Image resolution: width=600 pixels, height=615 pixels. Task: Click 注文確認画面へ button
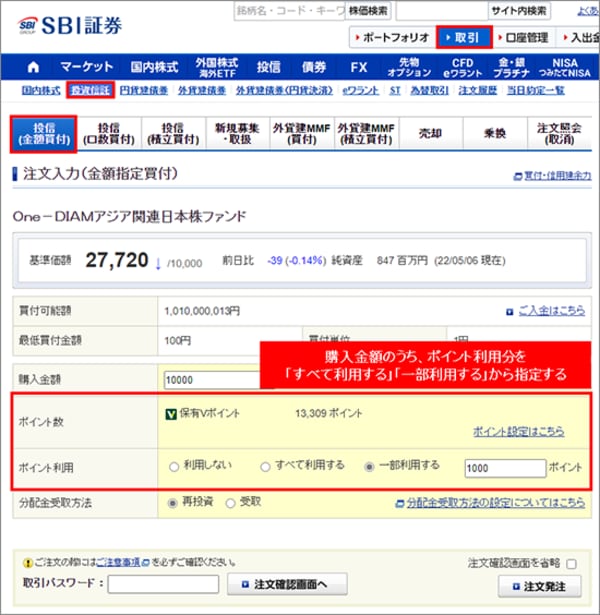287,584
